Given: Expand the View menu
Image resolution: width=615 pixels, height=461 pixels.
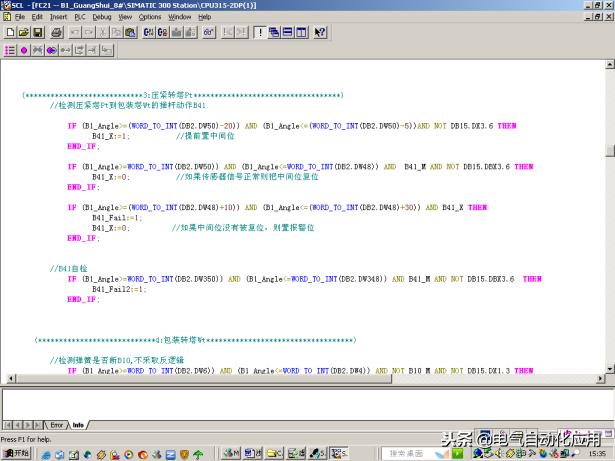Looking at the screenshot, I should point(126,17).
